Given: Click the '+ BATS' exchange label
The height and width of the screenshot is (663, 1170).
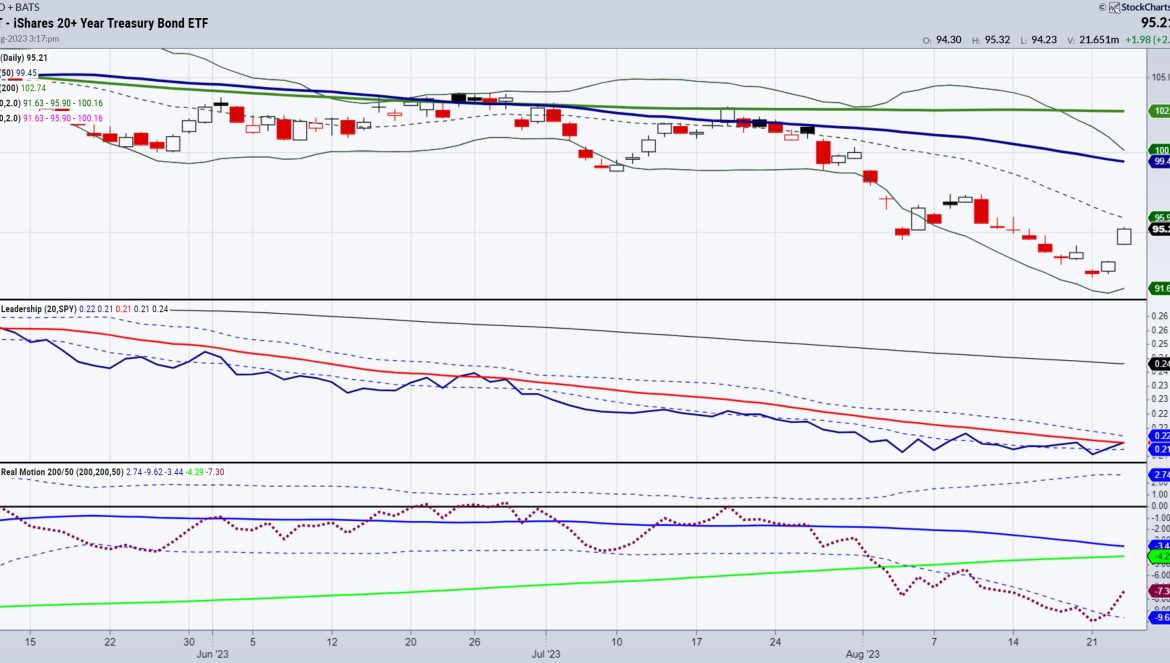Looking at the screenshot, I should click(x=22, y=7).
